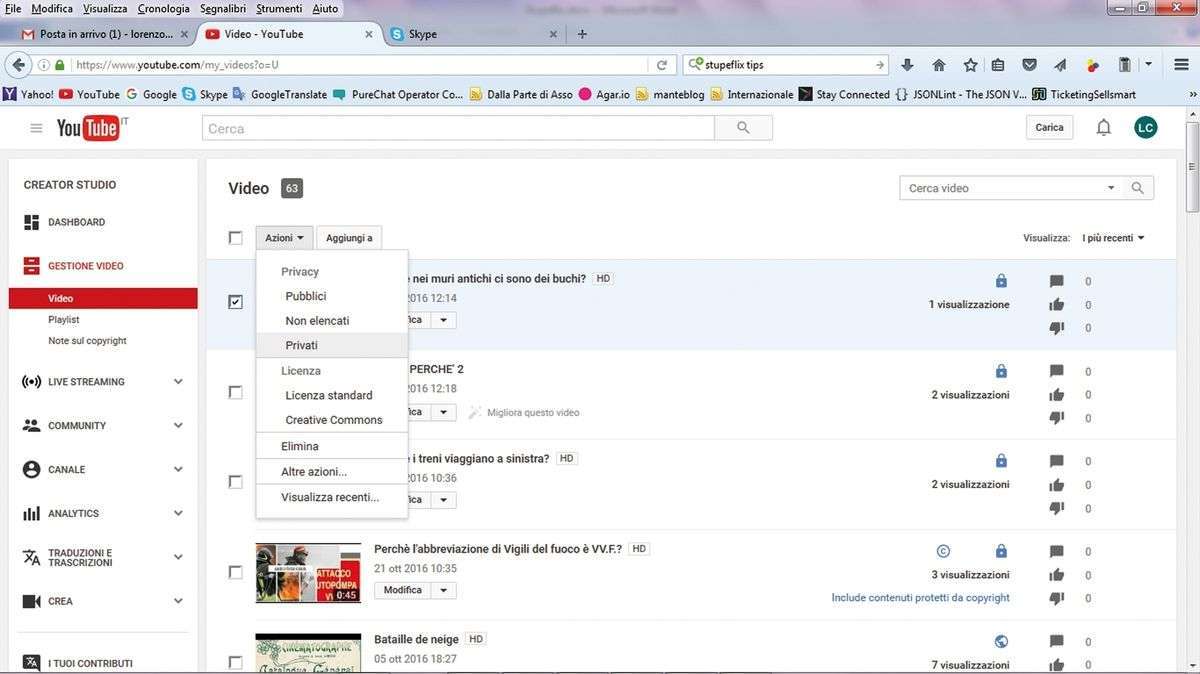Click in the YouTube Cerca search field

point(458,128)
